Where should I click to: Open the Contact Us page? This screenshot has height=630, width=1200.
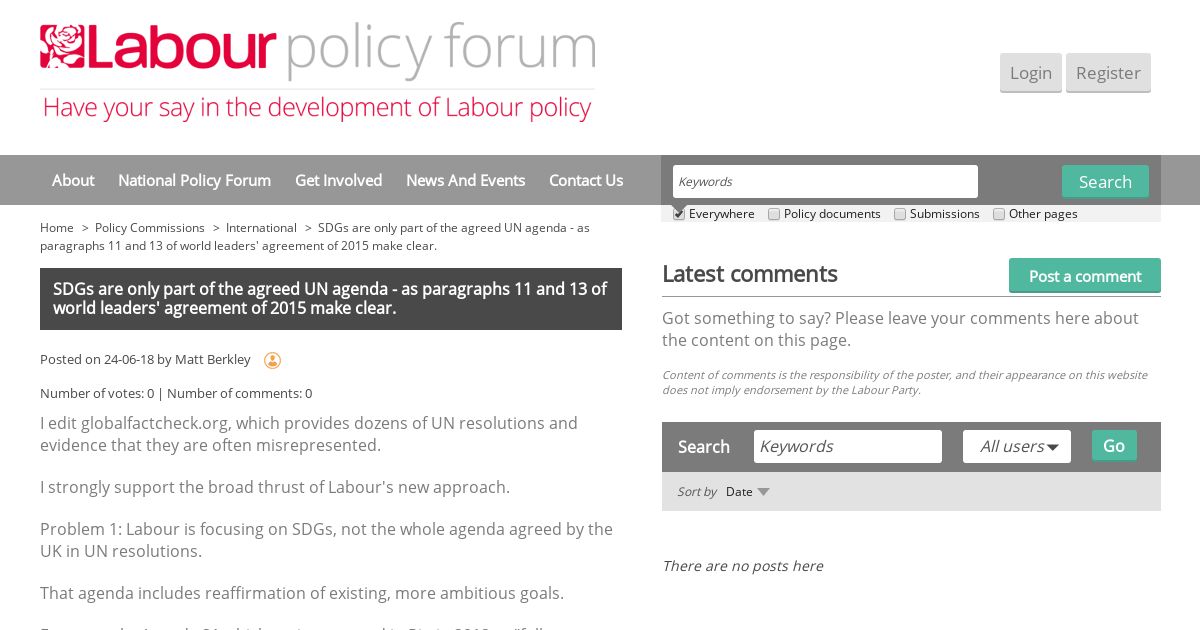pyautogui.click(x=586, y=180)
